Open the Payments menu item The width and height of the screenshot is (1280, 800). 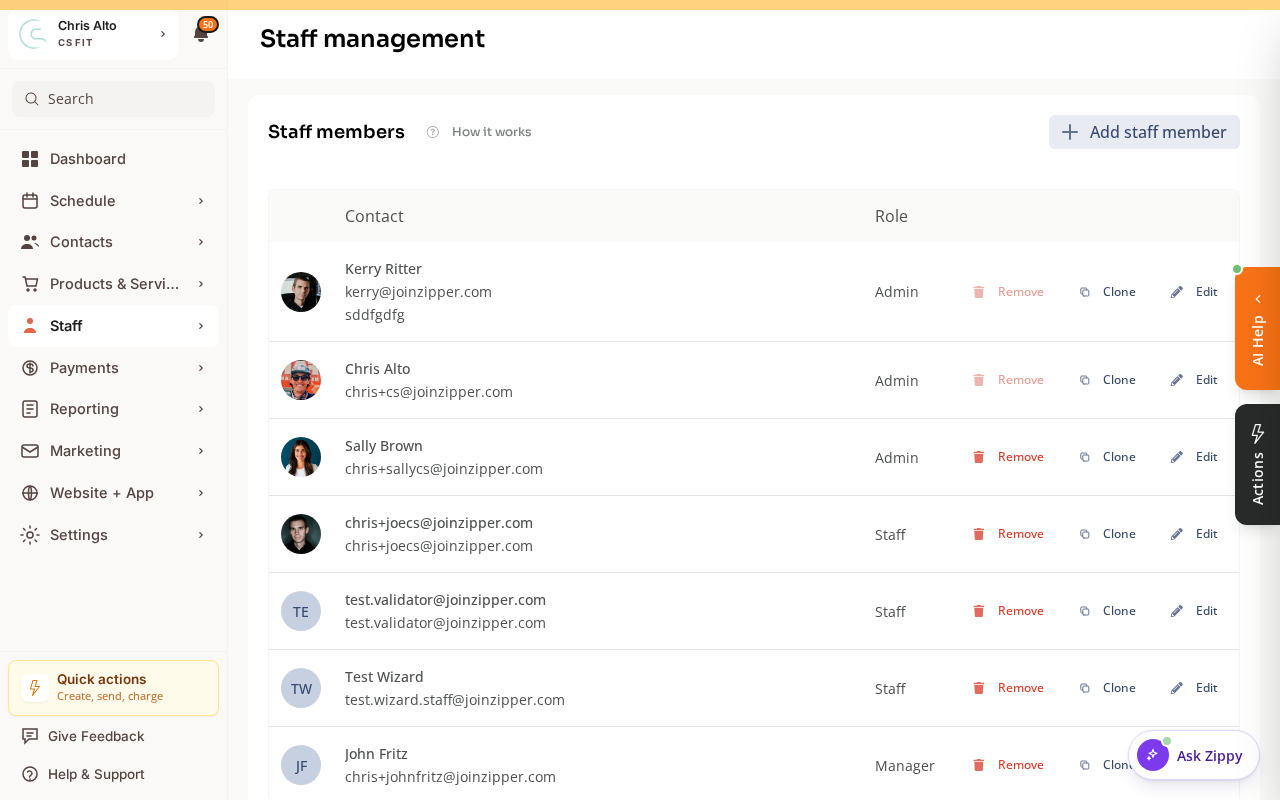[113, 368]
